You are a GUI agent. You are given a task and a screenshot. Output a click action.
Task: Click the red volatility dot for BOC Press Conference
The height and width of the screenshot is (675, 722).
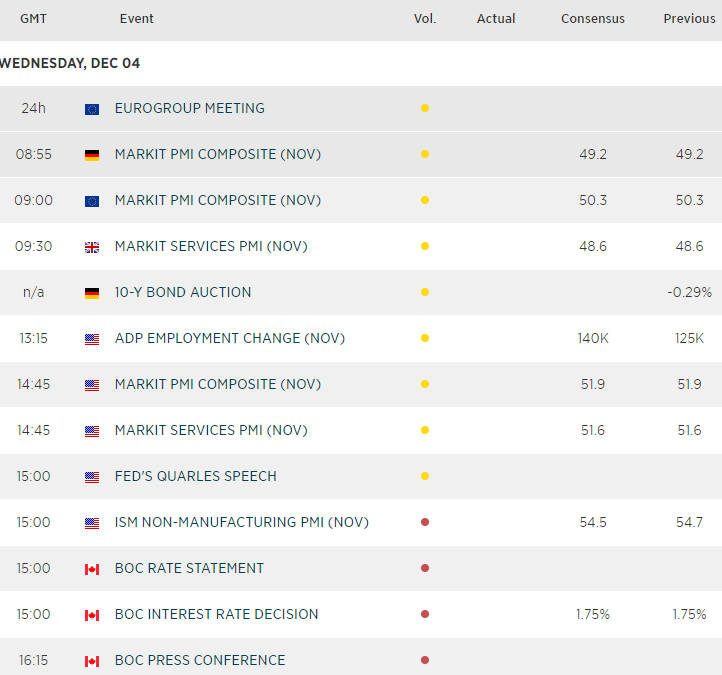[x=425, y=660]
